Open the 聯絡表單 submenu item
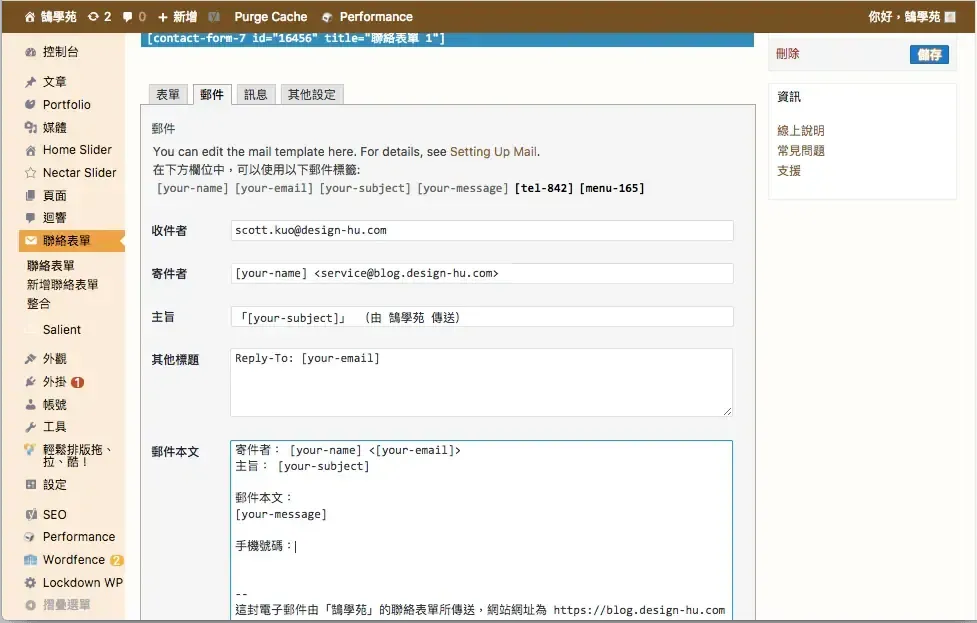Screen dimensions: 977x623 [x=50, y=265]
